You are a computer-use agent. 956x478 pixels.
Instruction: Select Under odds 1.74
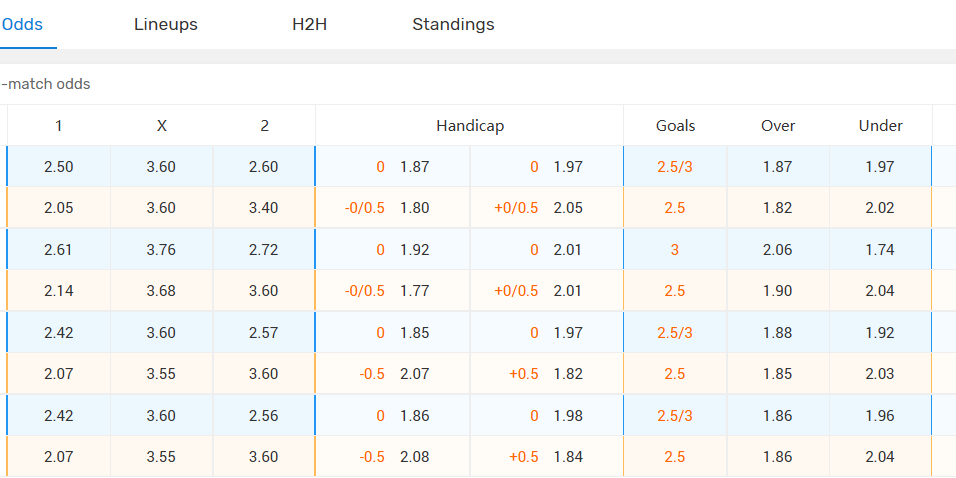pos(880,249)
